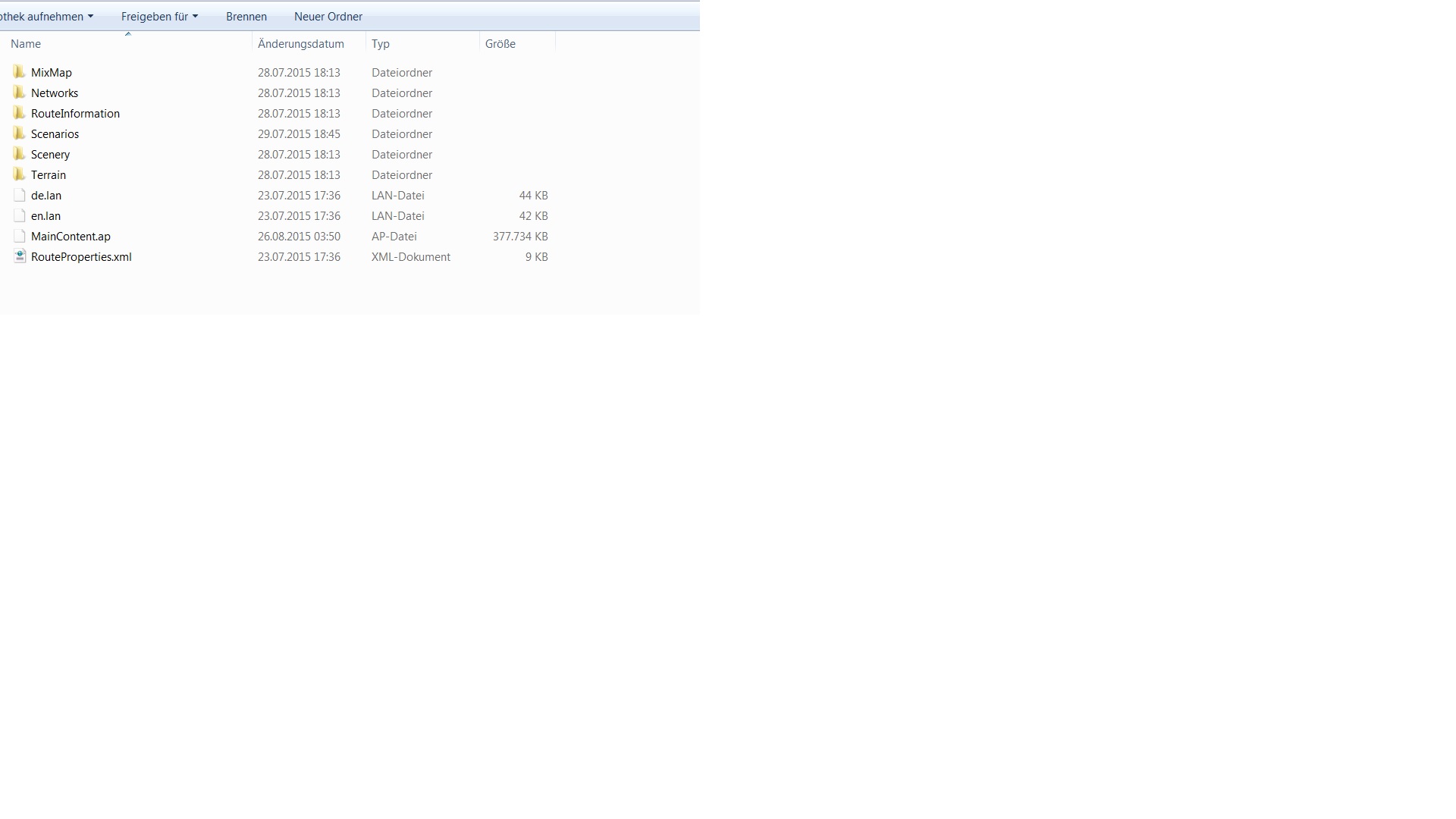Screen dimensions: 1456x819
Task: Click Neuer Ordner button
Action: (x=328, y=16)
